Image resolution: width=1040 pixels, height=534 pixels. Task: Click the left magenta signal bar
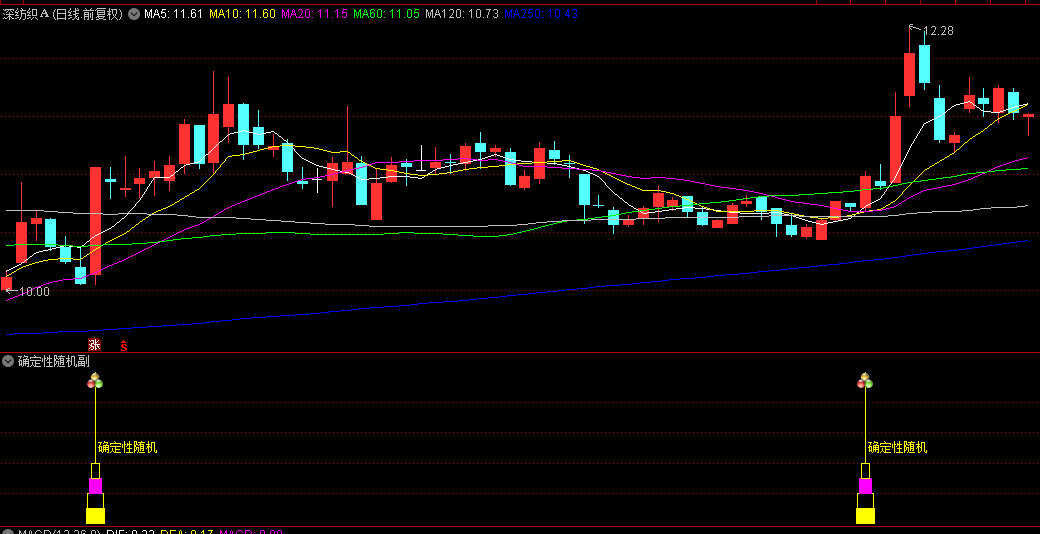tap(96, 486)
